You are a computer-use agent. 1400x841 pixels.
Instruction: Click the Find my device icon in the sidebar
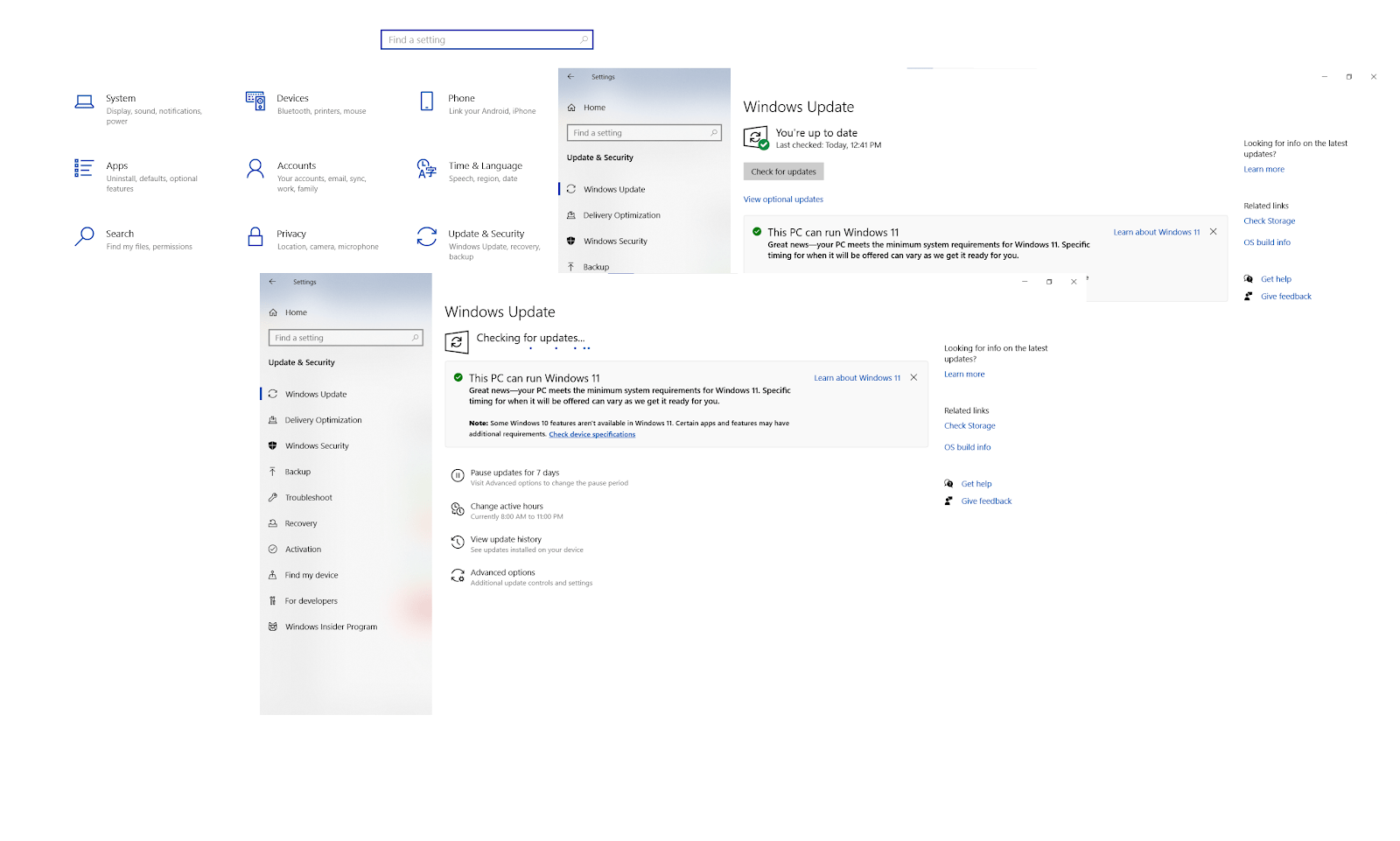[x=273, y=575]
